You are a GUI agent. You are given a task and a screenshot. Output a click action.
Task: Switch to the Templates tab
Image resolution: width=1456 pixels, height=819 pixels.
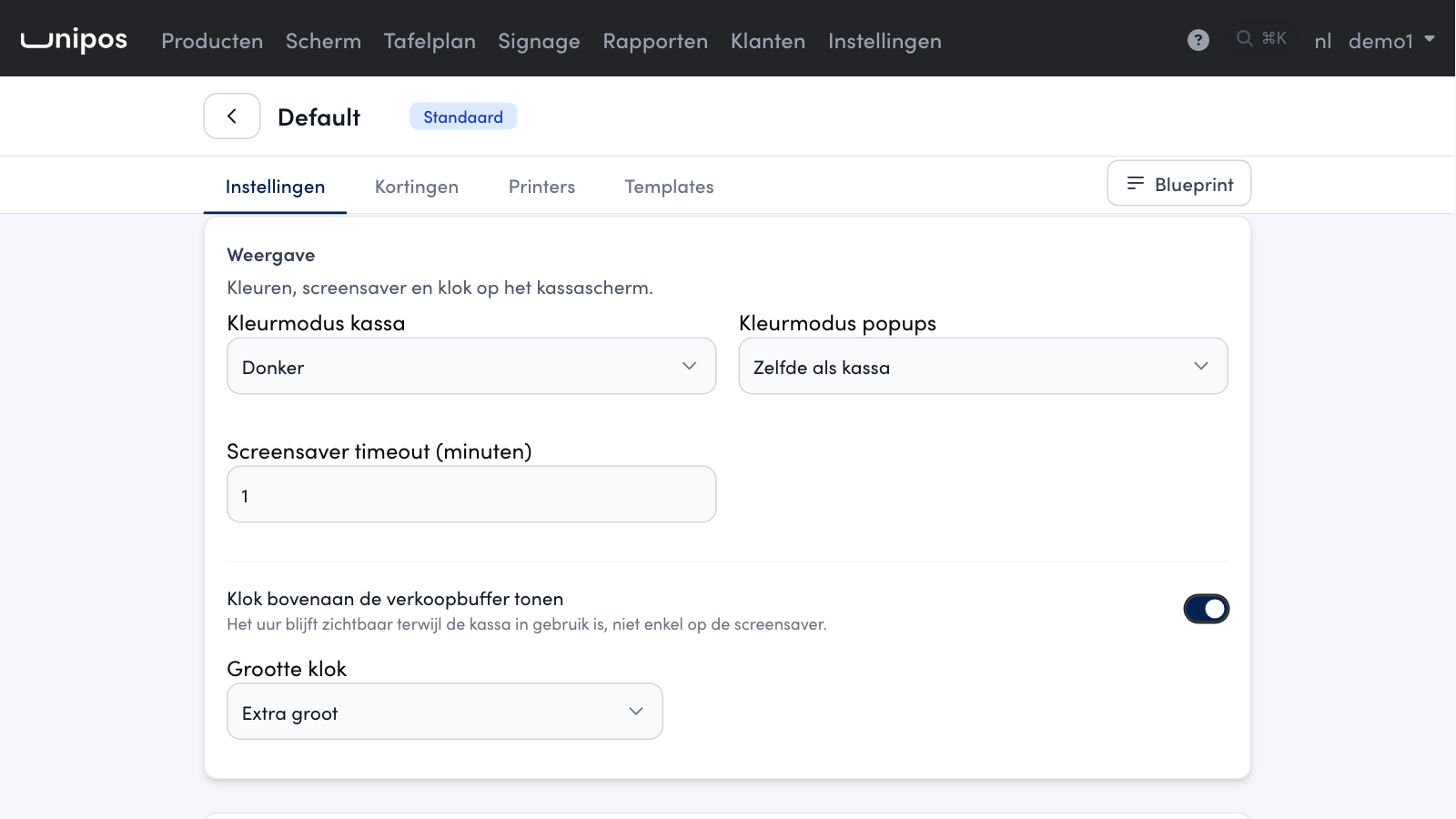click(669, 187)
